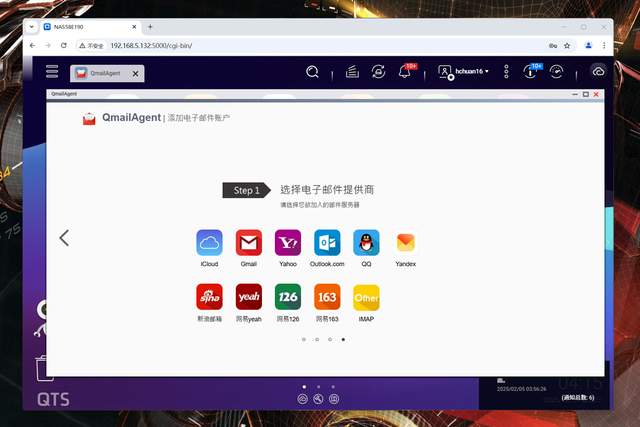Go to the first wizard page dot
640x427 pixels.
[304, 339]
